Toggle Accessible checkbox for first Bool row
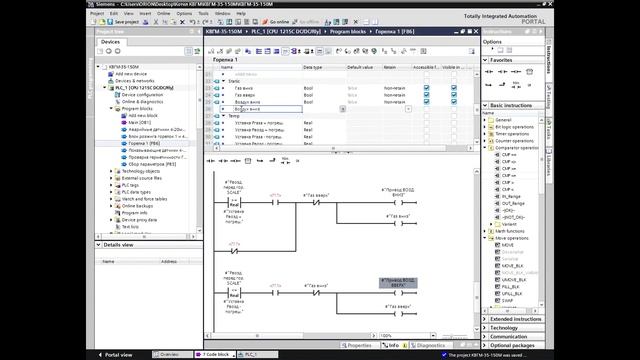 coord(427,88)
